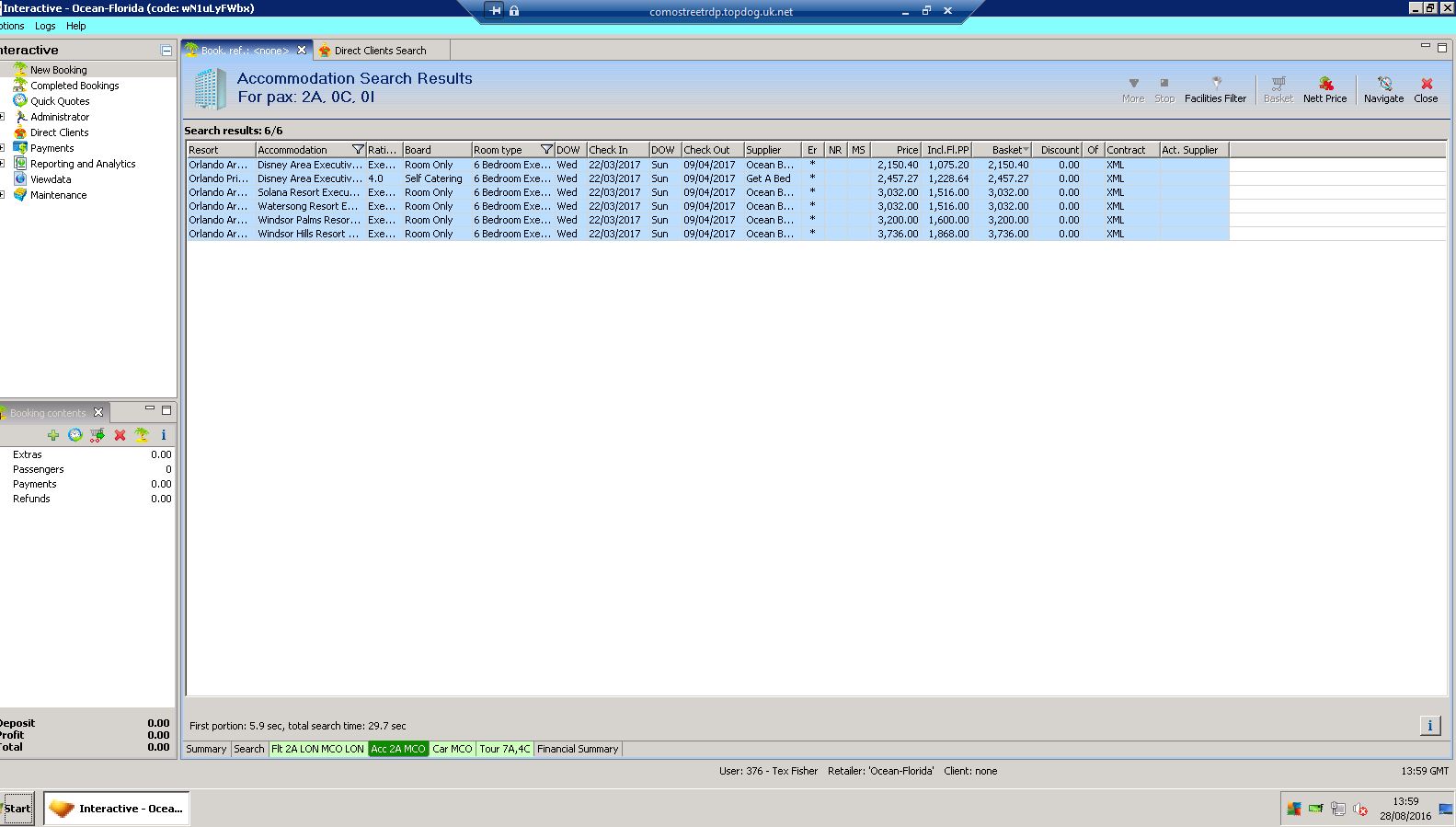
Task: Open the Viewdata globe icon
Action: pyautogui.click(x=19, y=179)
